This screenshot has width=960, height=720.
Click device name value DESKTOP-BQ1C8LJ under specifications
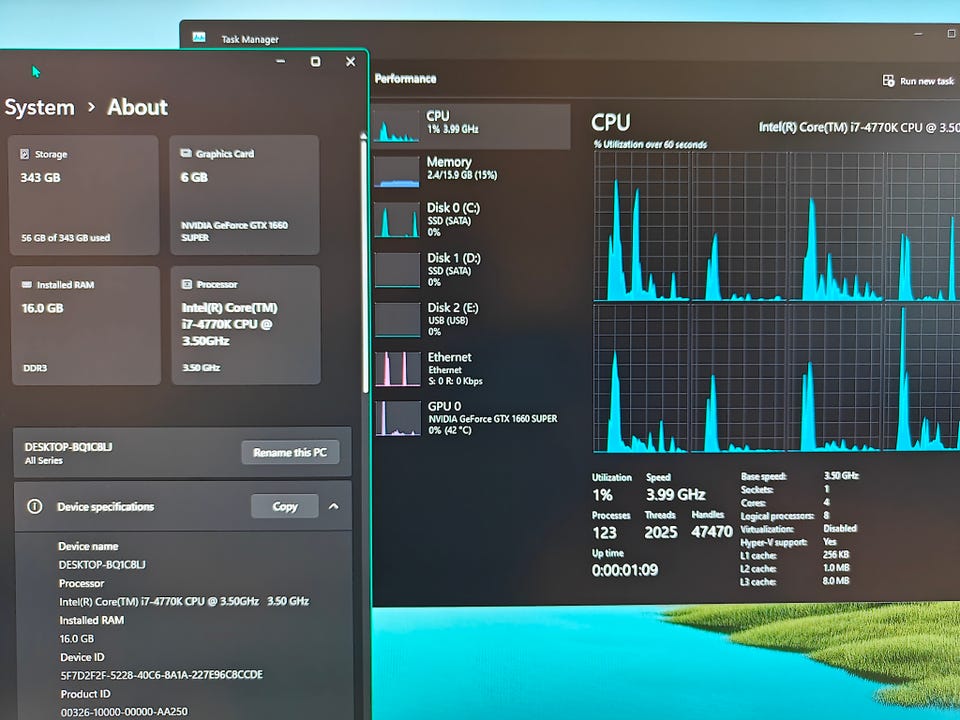102,564
